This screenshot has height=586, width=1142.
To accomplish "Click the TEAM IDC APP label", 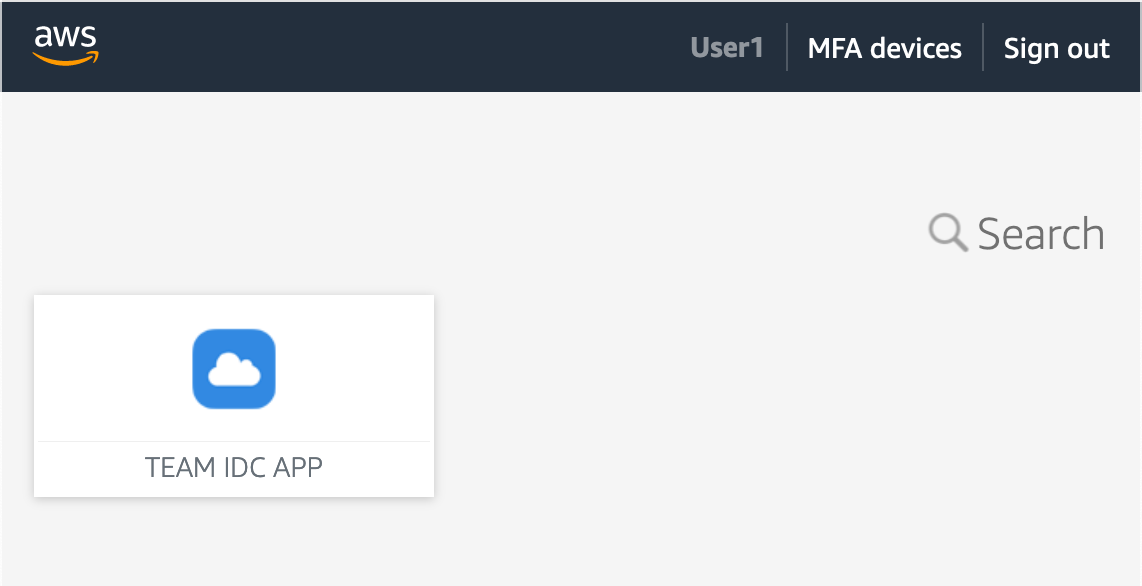I will (233, 466).
